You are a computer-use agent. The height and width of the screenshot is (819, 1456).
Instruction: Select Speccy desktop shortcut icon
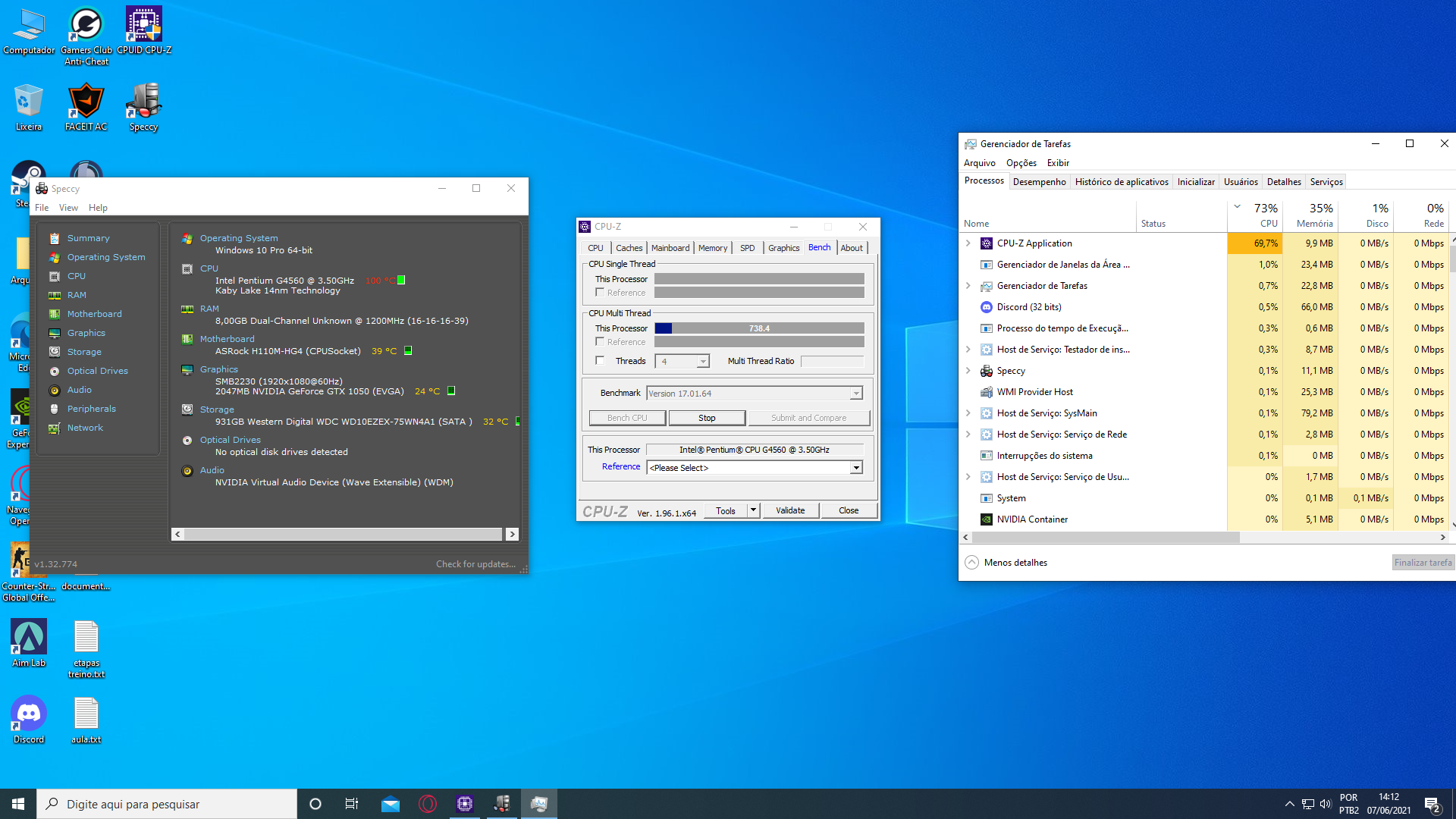[x=144, y=107]
